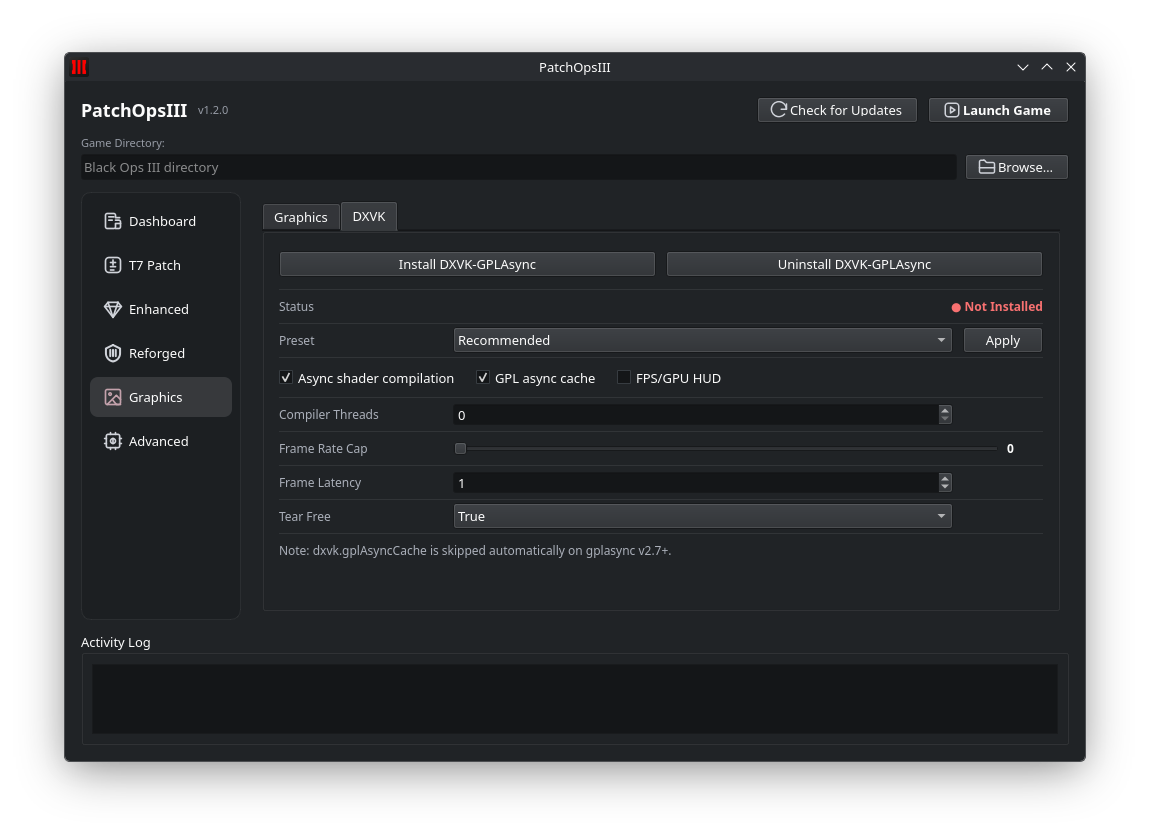Uncheck GPL async cache
This screenshot has width=1150, height=838.
click(483, 378)
